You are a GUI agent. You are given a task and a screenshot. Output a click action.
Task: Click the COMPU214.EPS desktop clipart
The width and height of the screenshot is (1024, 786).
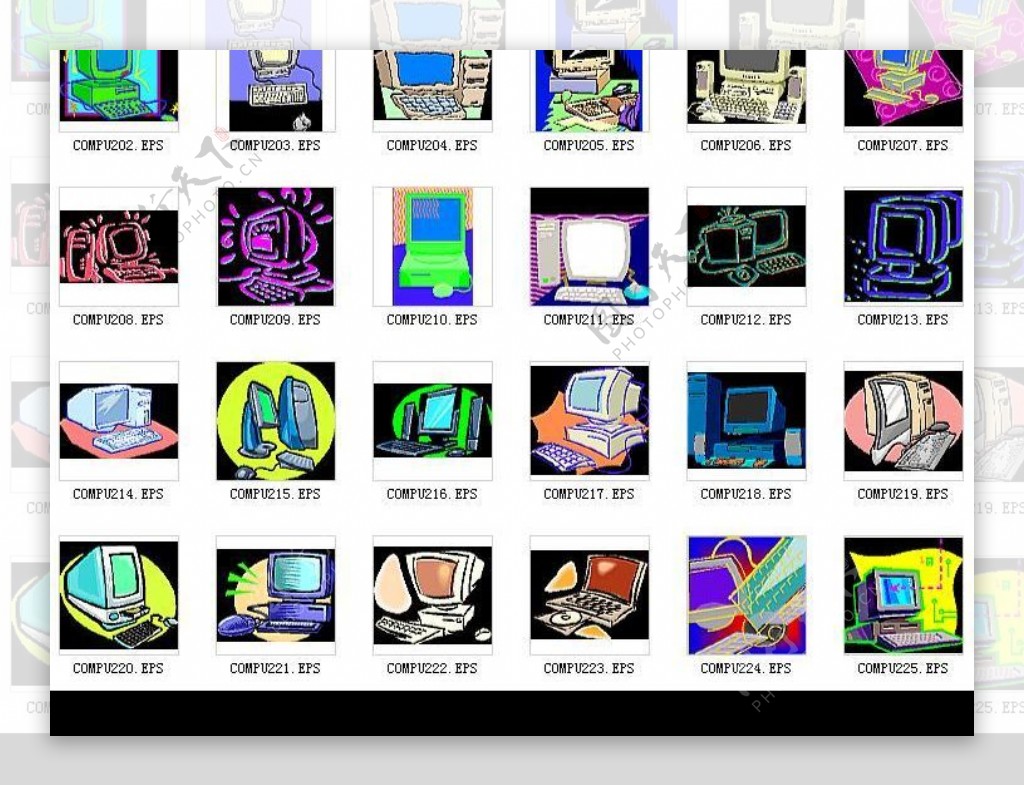click(x=118, y=420)
